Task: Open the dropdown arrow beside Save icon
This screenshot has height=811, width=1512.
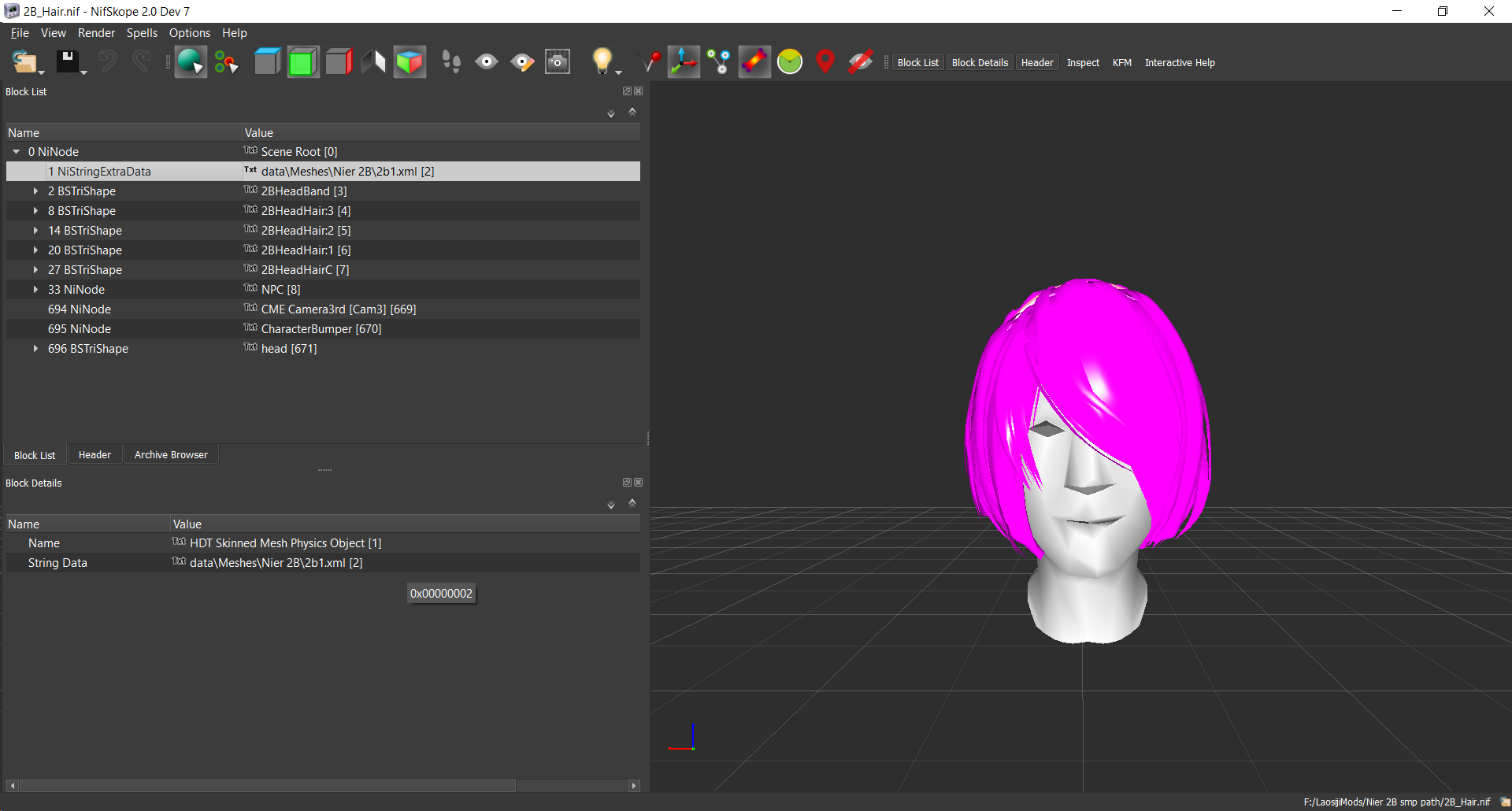Action: click(83, 72)
